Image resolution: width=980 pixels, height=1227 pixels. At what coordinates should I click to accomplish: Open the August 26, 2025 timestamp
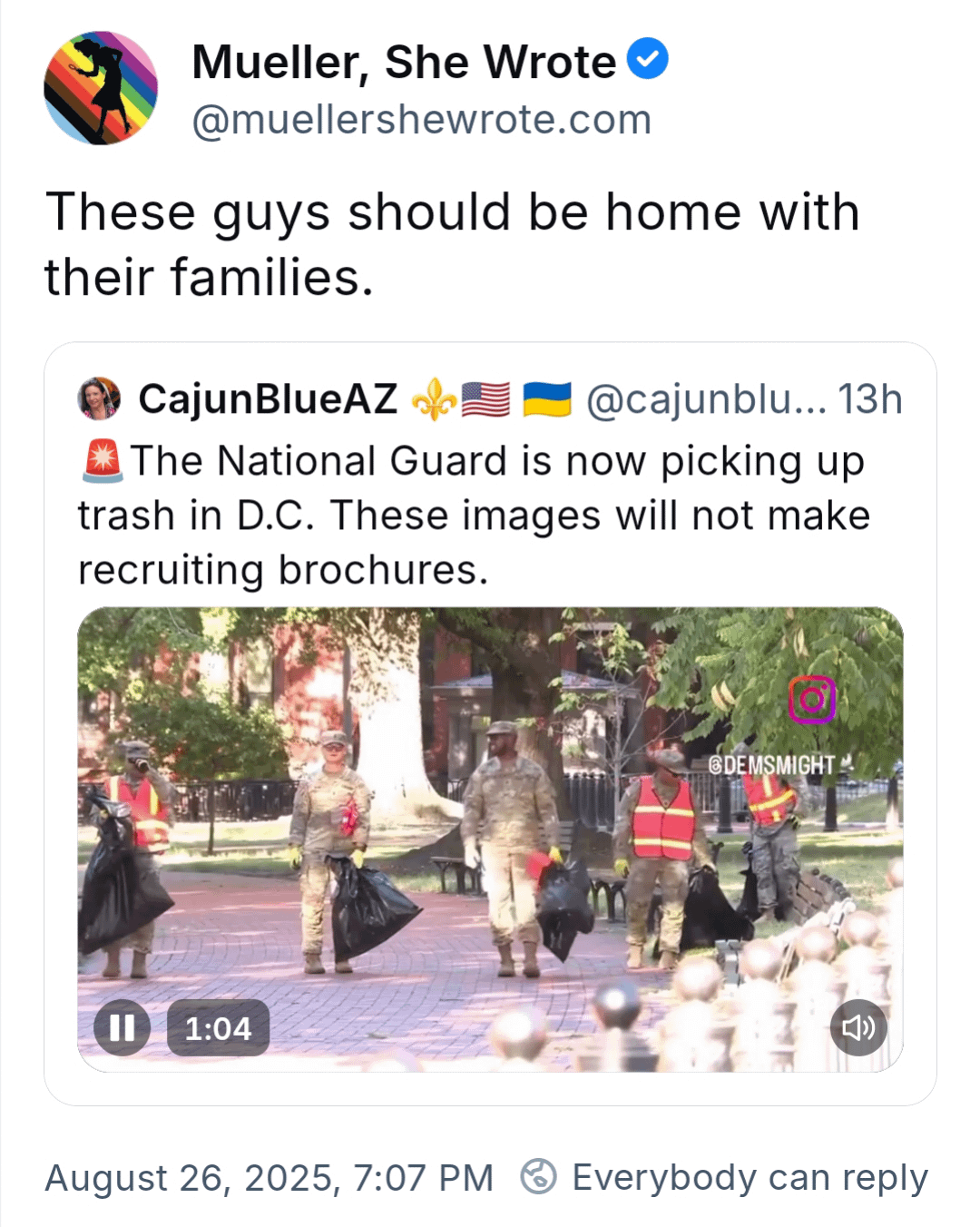point(269,1178)
